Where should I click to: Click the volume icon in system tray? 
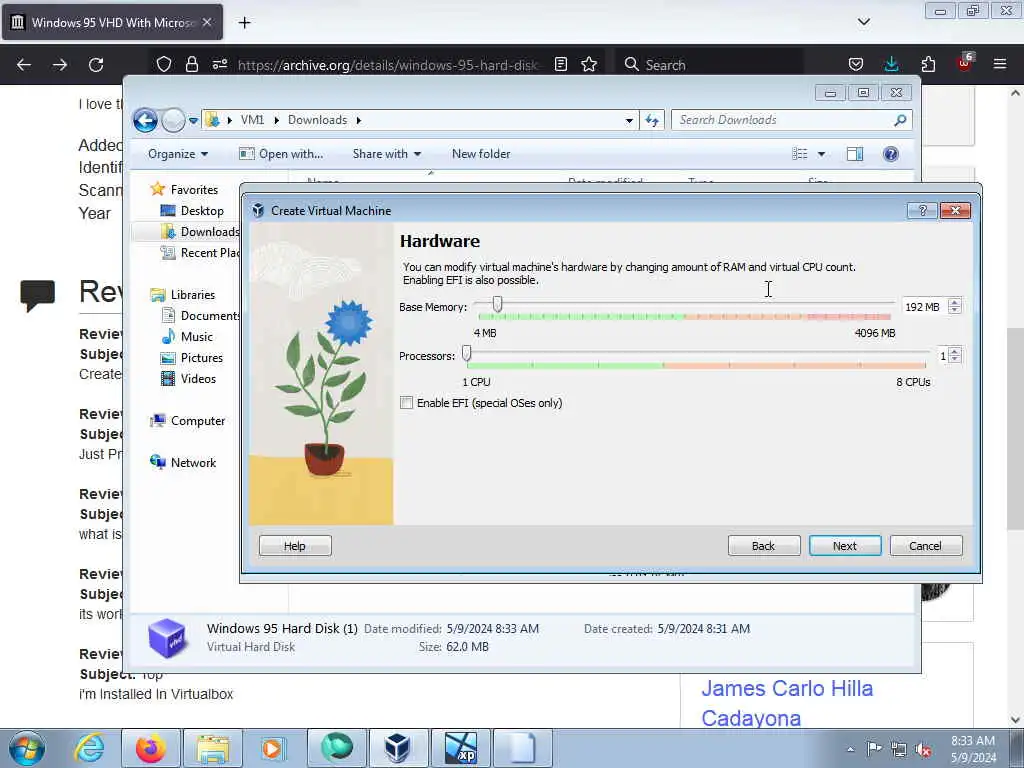(x=923, y=749)
